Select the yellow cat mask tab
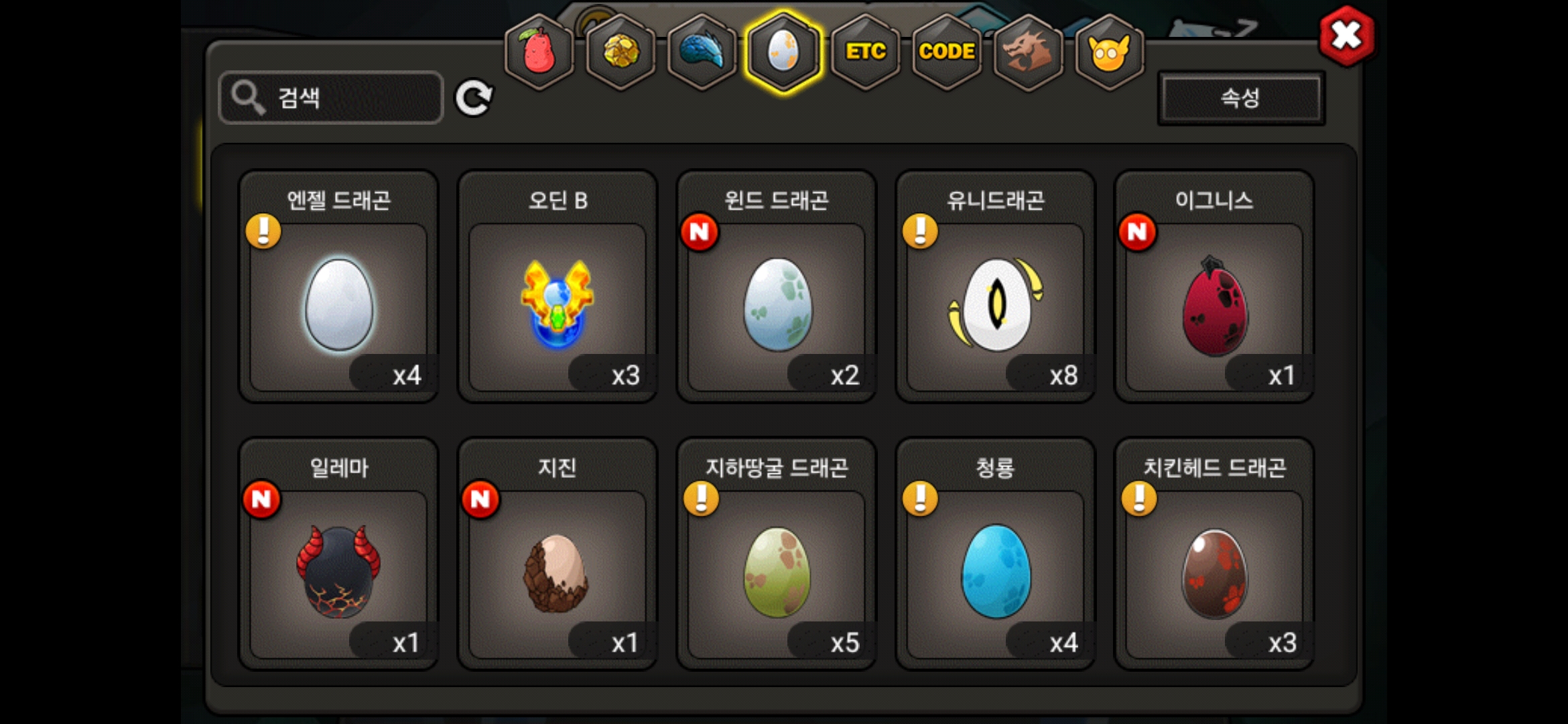This screenshot has width=1568, height=724. [1110, 52]
